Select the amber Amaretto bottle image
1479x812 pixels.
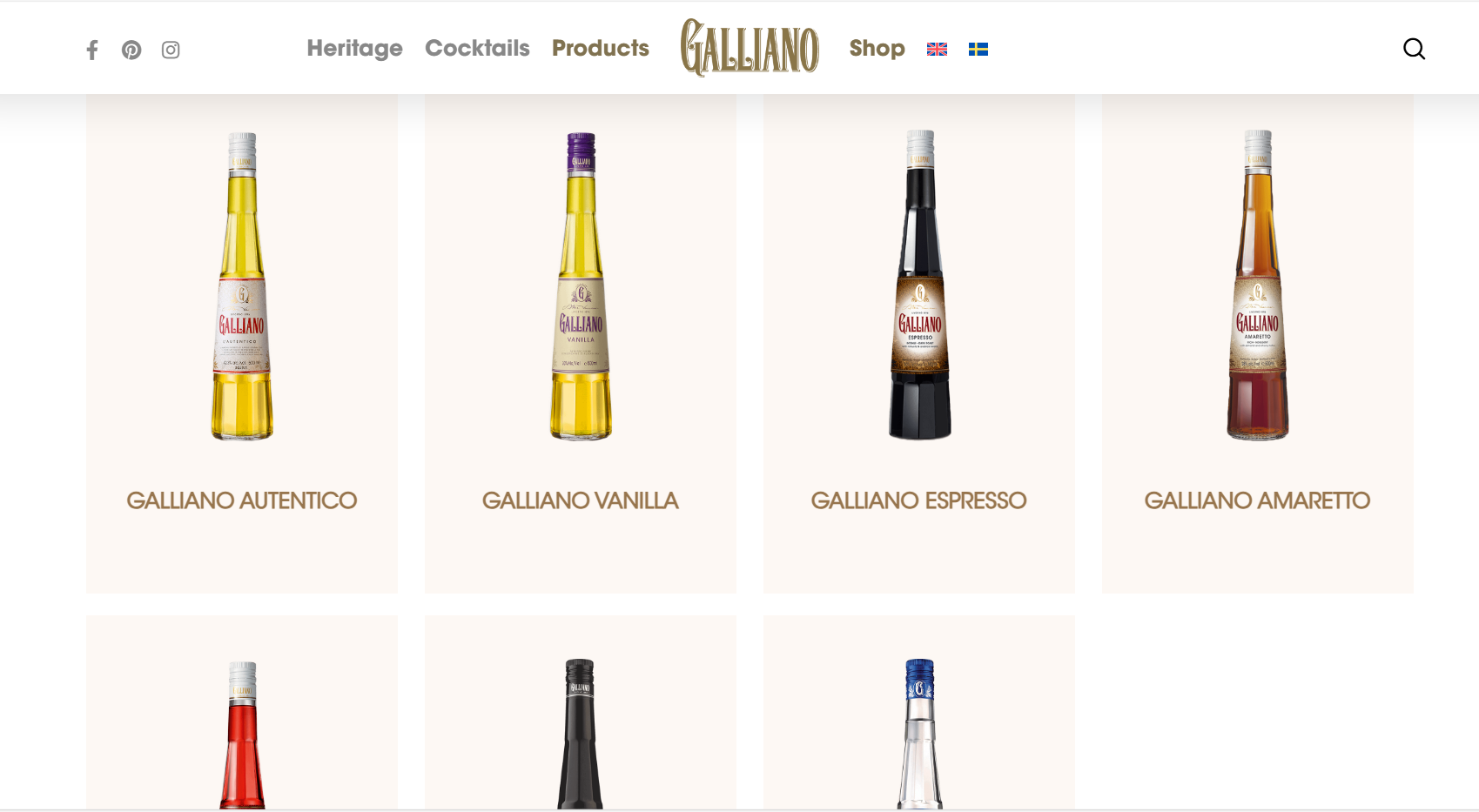(x=1258, y=285)
